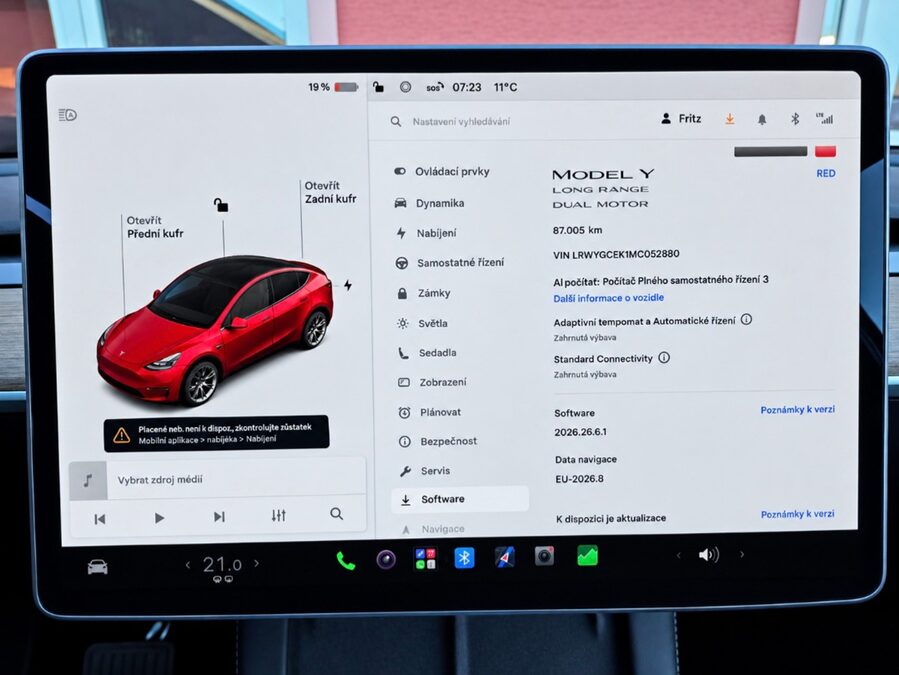Tap the charge port lightning bolt icon
The width and height of the screenshot is (899, 675).
[348, 285]
